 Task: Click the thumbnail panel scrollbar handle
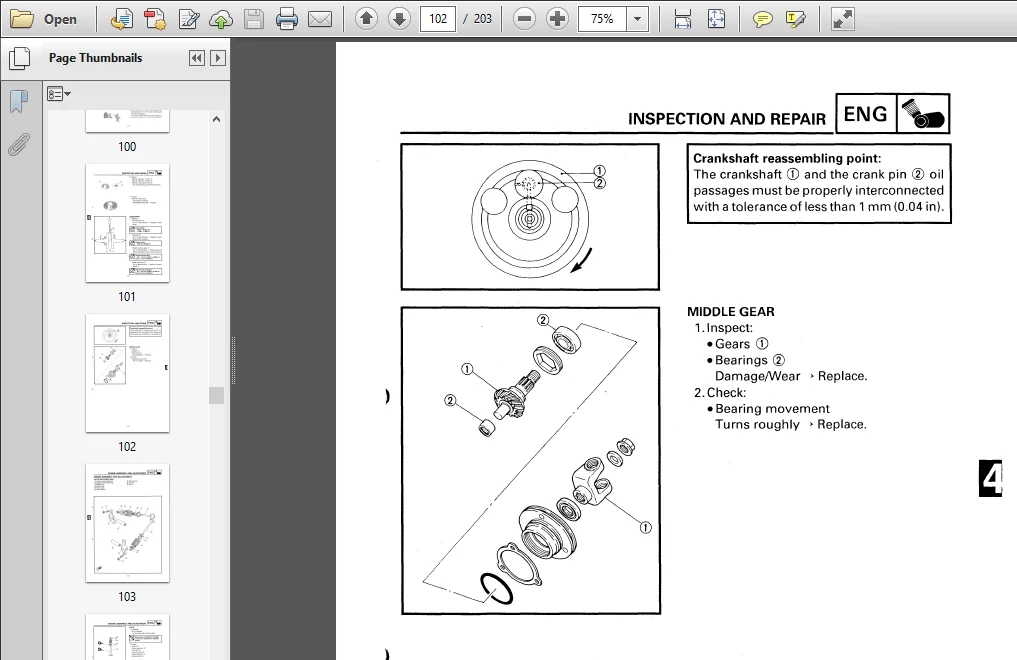click(x=217, y=395)
